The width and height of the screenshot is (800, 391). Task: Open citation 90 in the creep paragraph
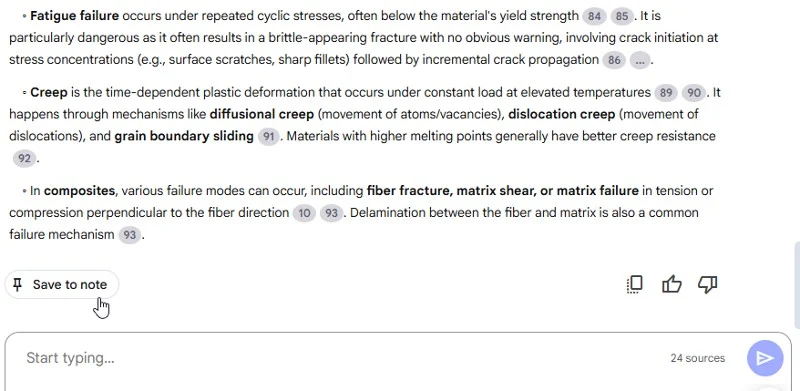pyautogui.click(x=693, y=93)
